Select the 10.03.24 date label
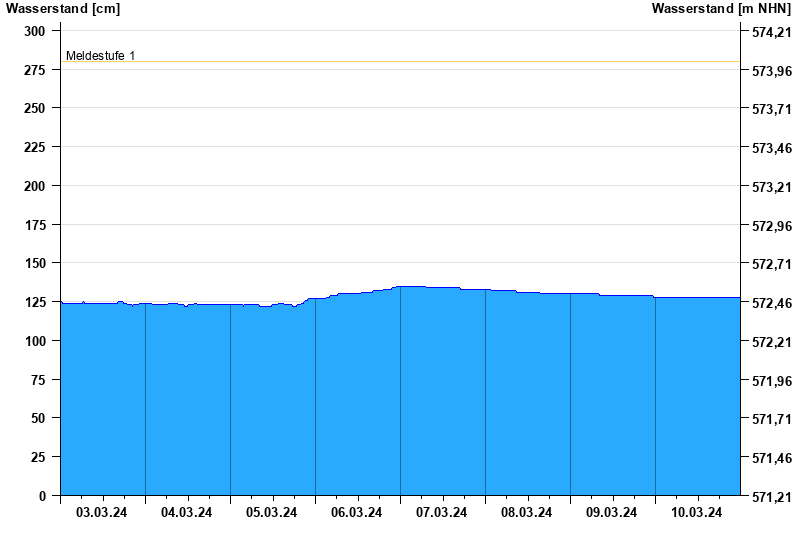This screenshot has height=550, width=800. 697,513
